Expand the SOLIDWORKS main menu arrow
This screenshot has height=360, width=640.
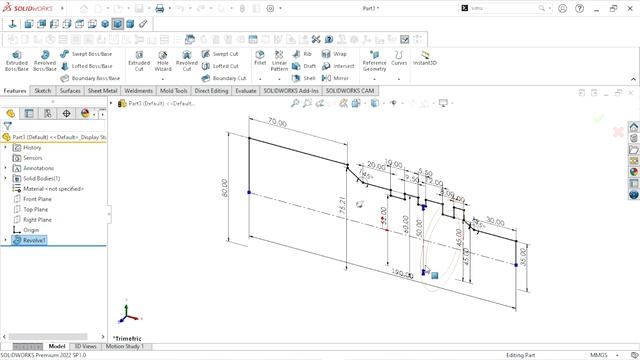[62, 8]
